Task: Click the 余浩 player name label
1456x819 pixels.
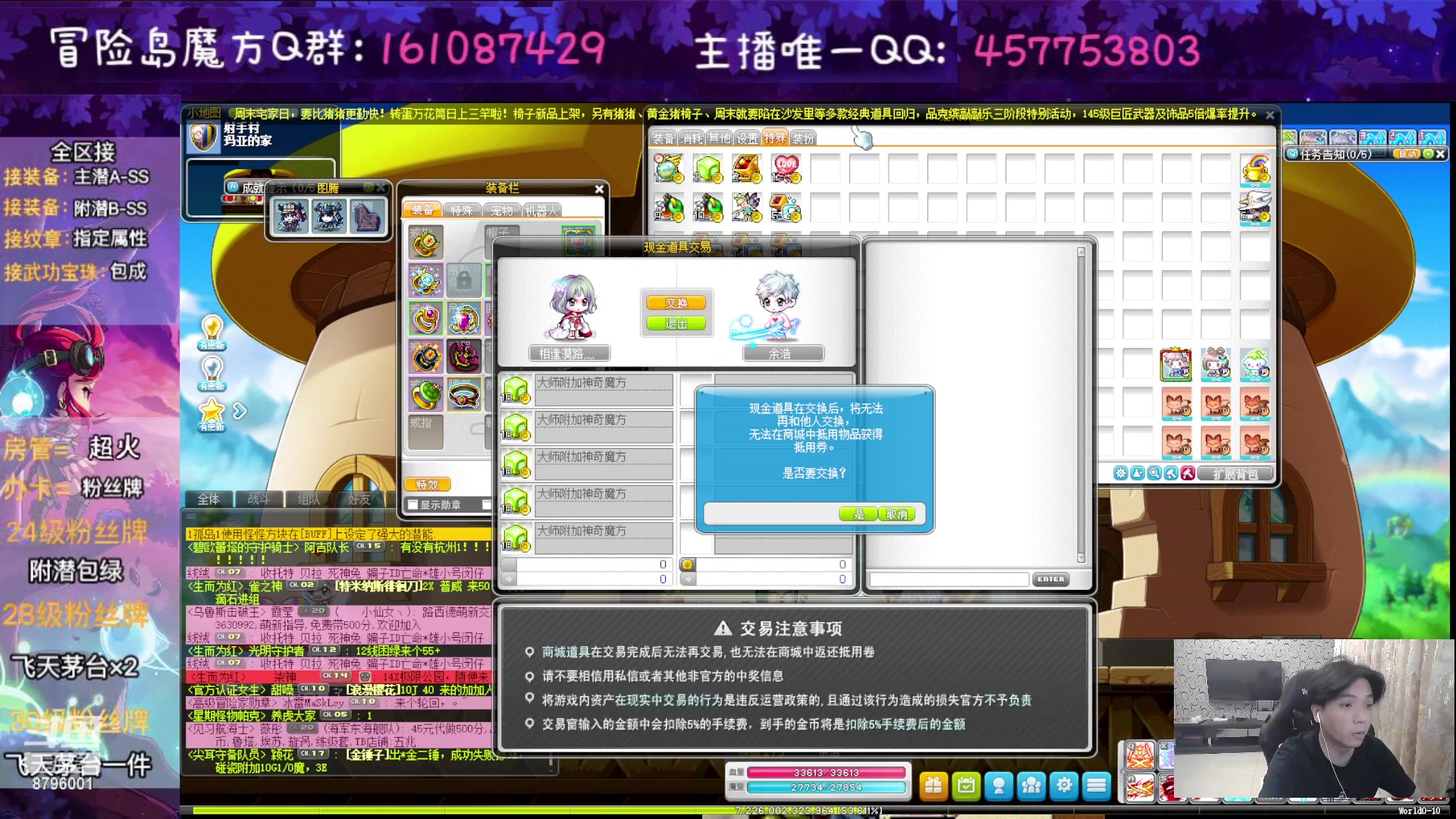Action: coord(783,353)
